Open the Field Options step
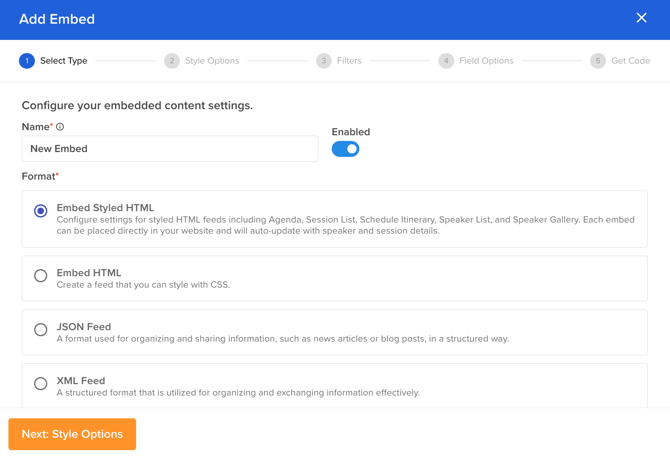The width and height of the screenshot is (670, 460). click(x=486, y=61)
